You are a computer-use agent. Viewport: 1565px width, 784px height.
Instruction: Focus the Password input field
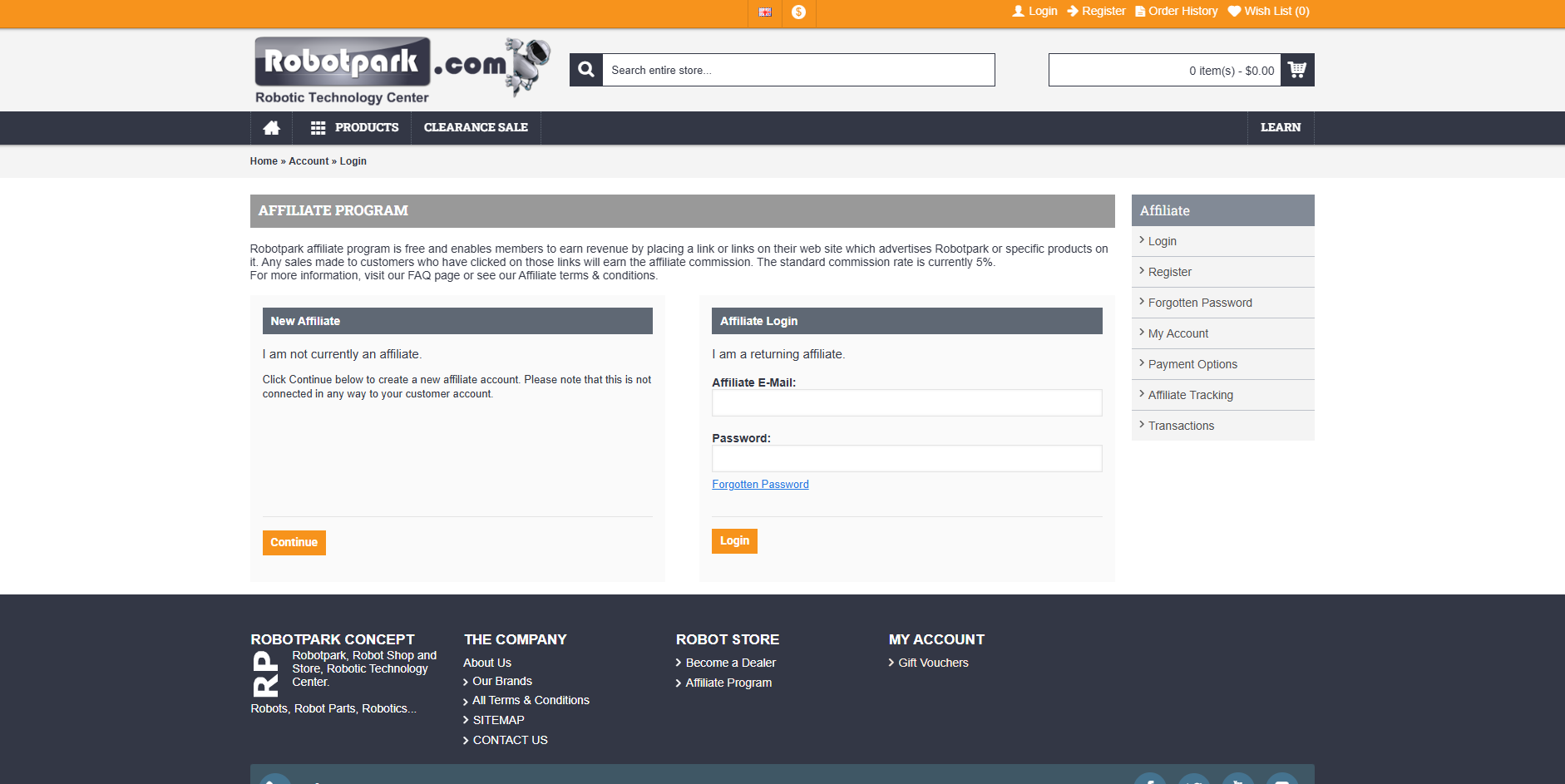(906, 459)
